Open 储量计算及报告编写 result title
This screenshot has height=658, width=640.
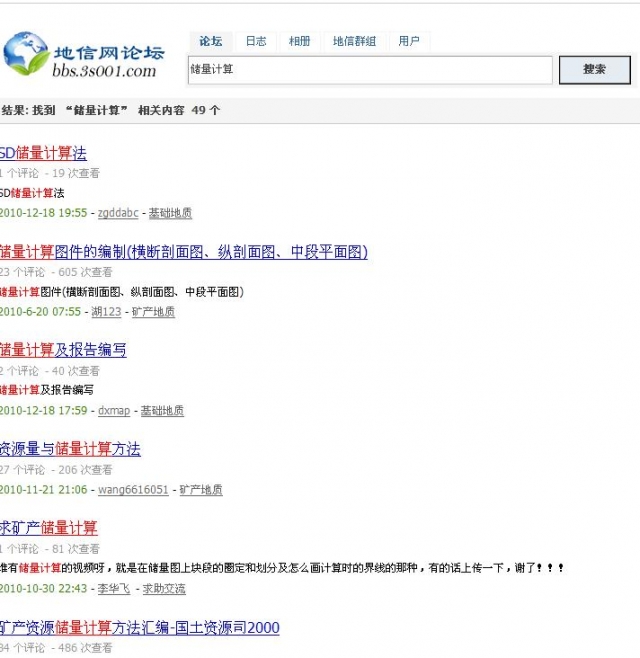[63, 350]
